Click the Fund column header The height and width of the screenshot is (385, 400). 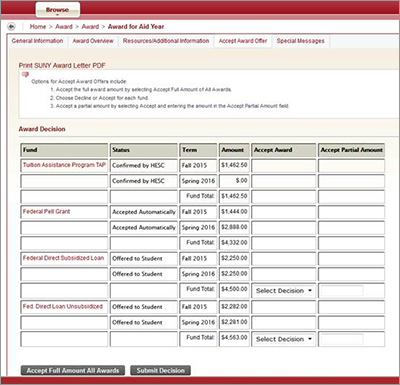coord(64,150)
